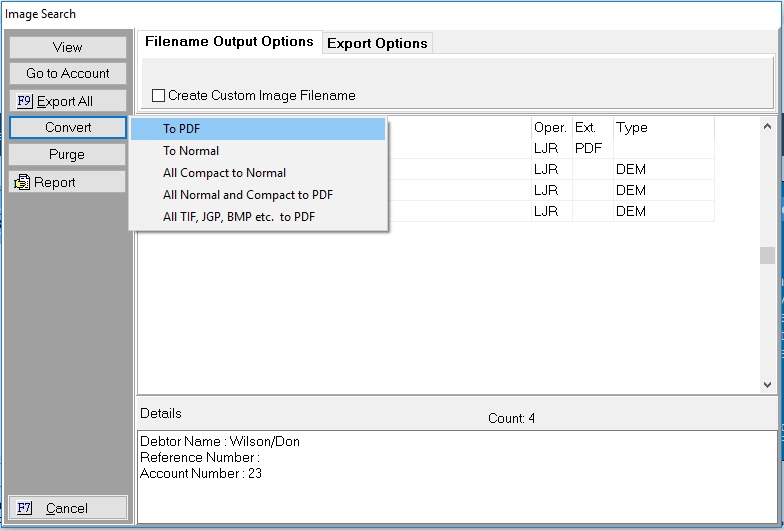Click the F7 icon on Cancel
The width and height of the screenshot is (784, 530).
coord(25,508)
